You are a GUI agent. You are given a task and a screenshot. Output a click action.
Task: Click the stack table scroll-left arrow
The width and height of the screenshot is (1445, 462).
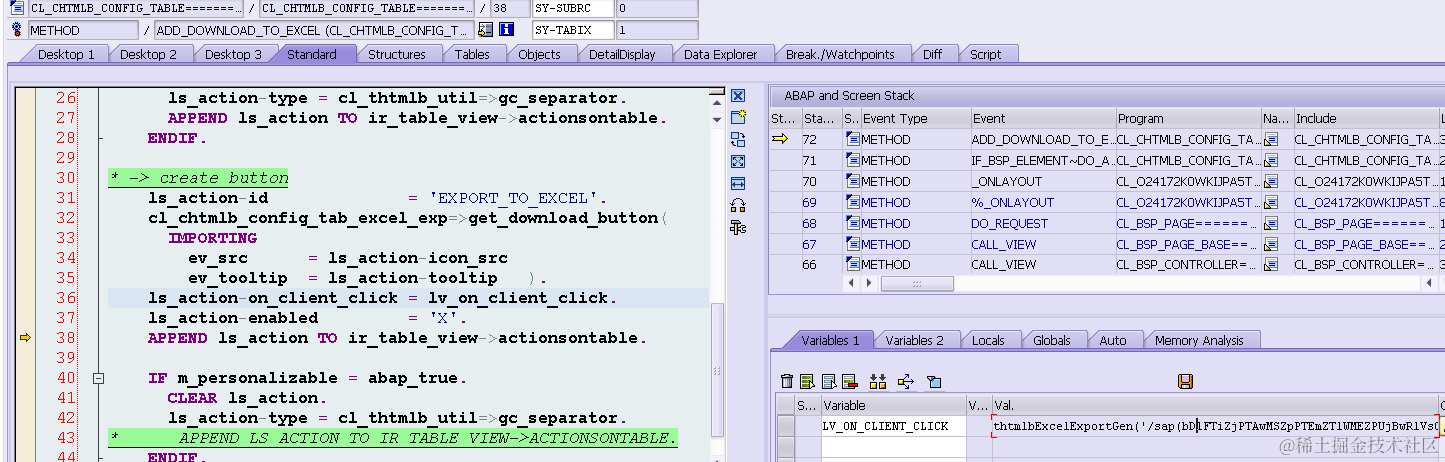tap(852, 284)
